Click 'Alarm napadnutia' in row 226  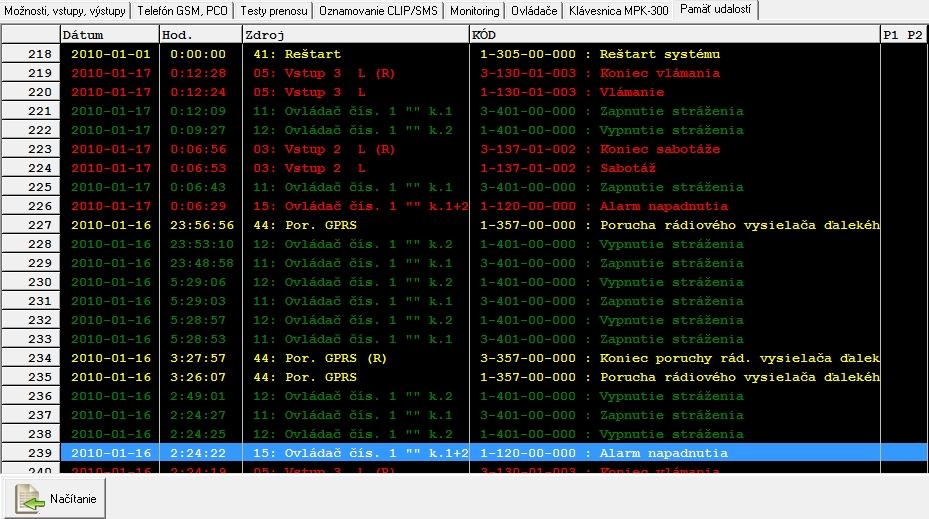click(x=664, y=206)
